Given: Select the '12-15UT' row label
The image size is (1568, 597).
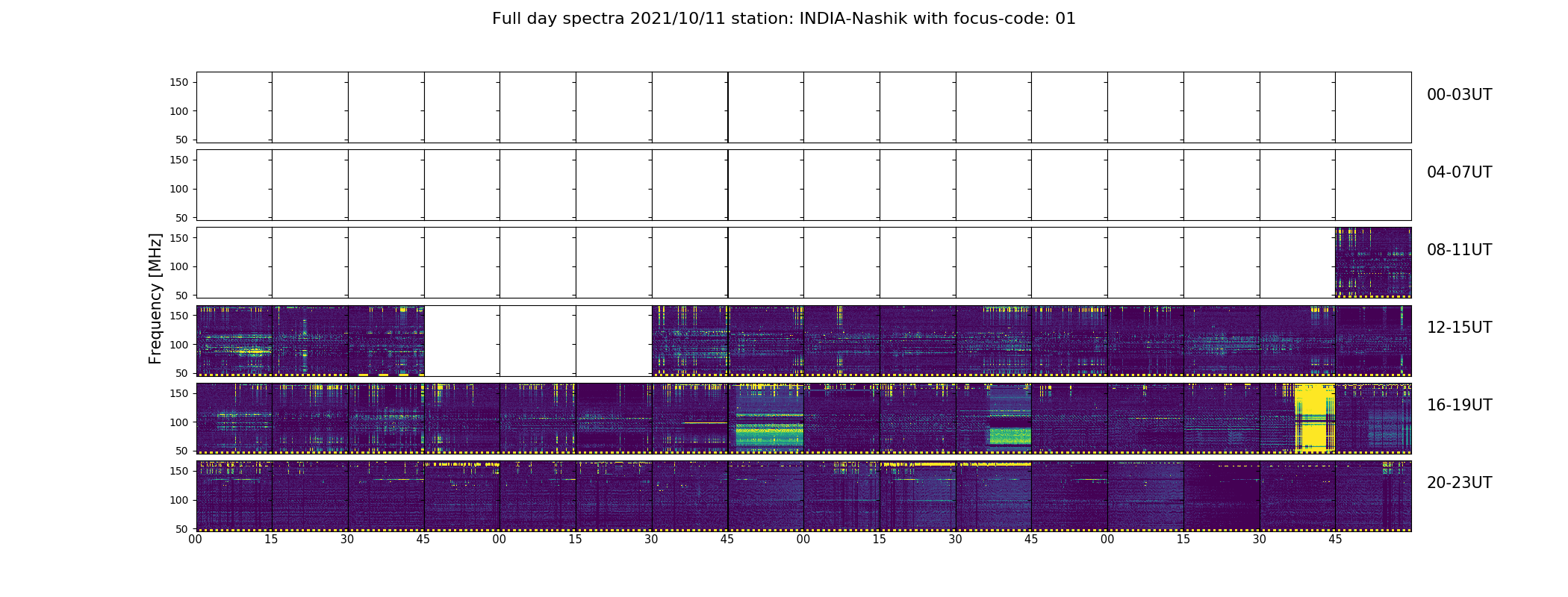Looking at the screenshot, I should (x=1459, y=328).
